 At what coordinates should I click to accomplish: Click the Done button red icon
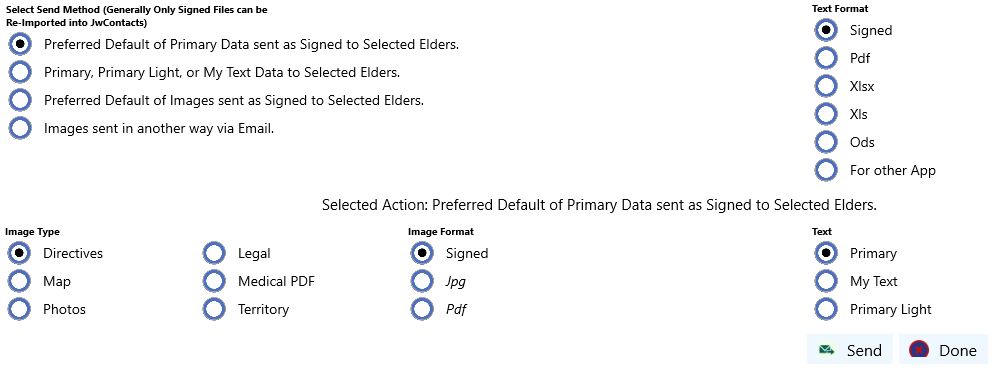point(919,350)
